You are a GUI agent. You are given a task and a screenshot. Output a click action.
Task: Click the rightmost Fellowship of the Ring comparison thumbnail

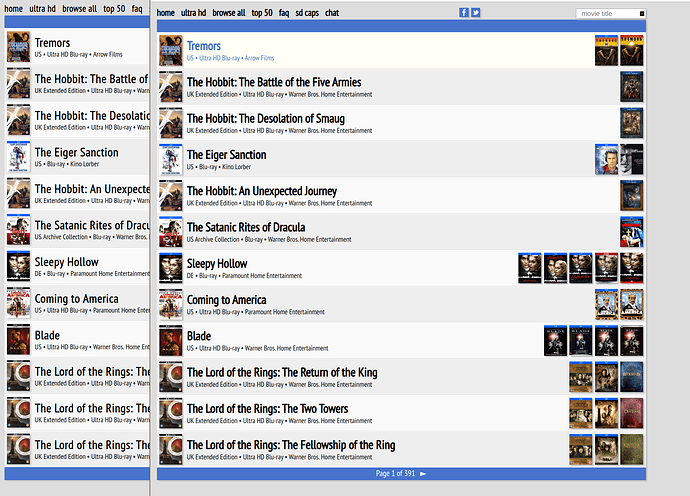tap(631, 449)
